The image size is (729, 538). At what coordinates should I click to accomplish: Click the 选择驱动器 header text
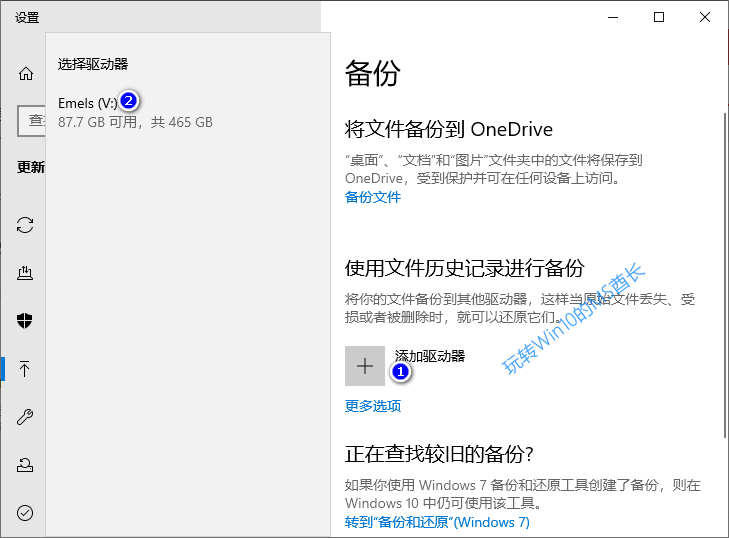point(93,64)
